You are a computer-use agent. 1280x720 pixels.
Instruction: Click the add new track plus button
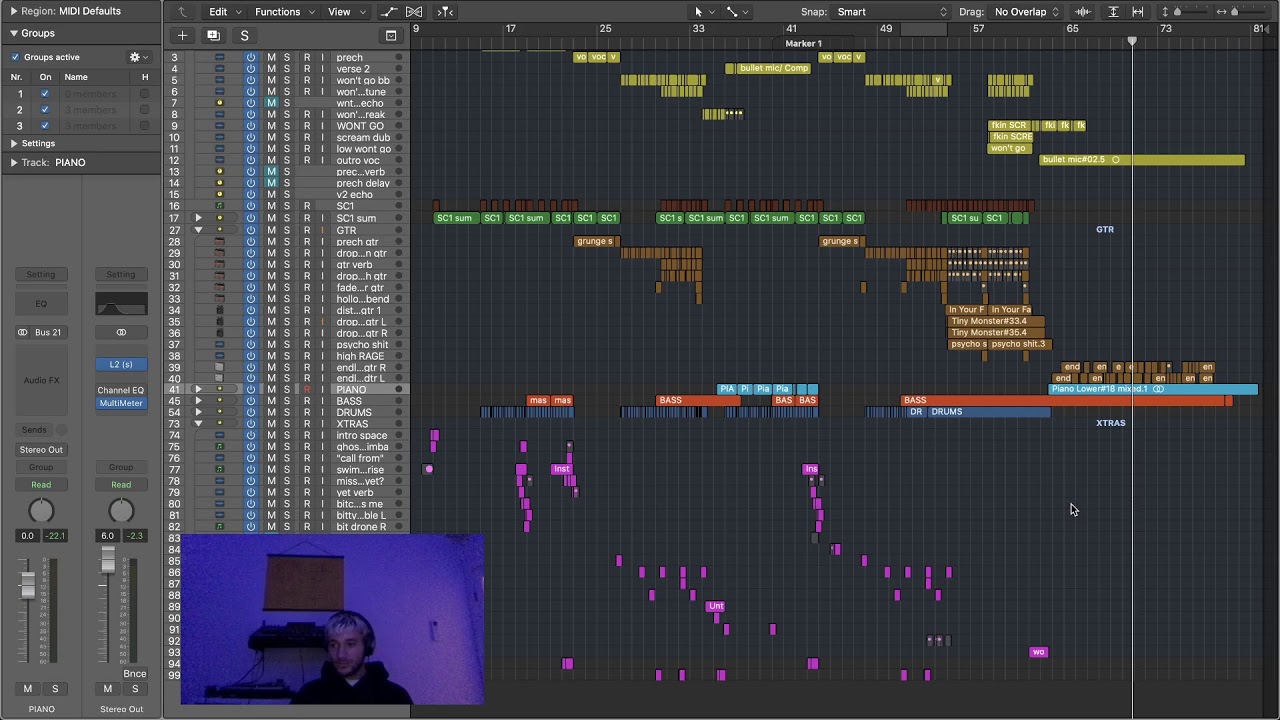tap(182, 35)
